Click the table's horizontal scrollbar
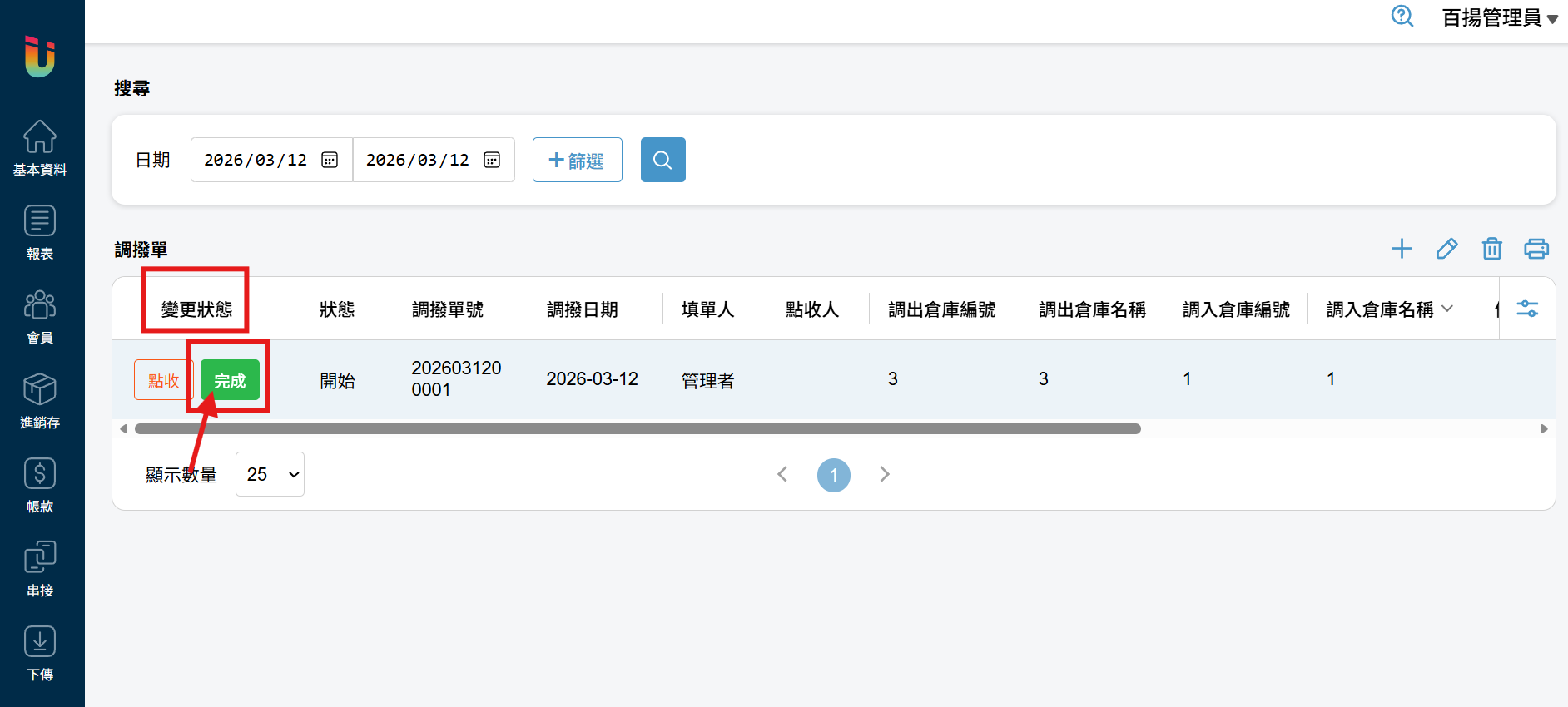 tap(638, 429)
